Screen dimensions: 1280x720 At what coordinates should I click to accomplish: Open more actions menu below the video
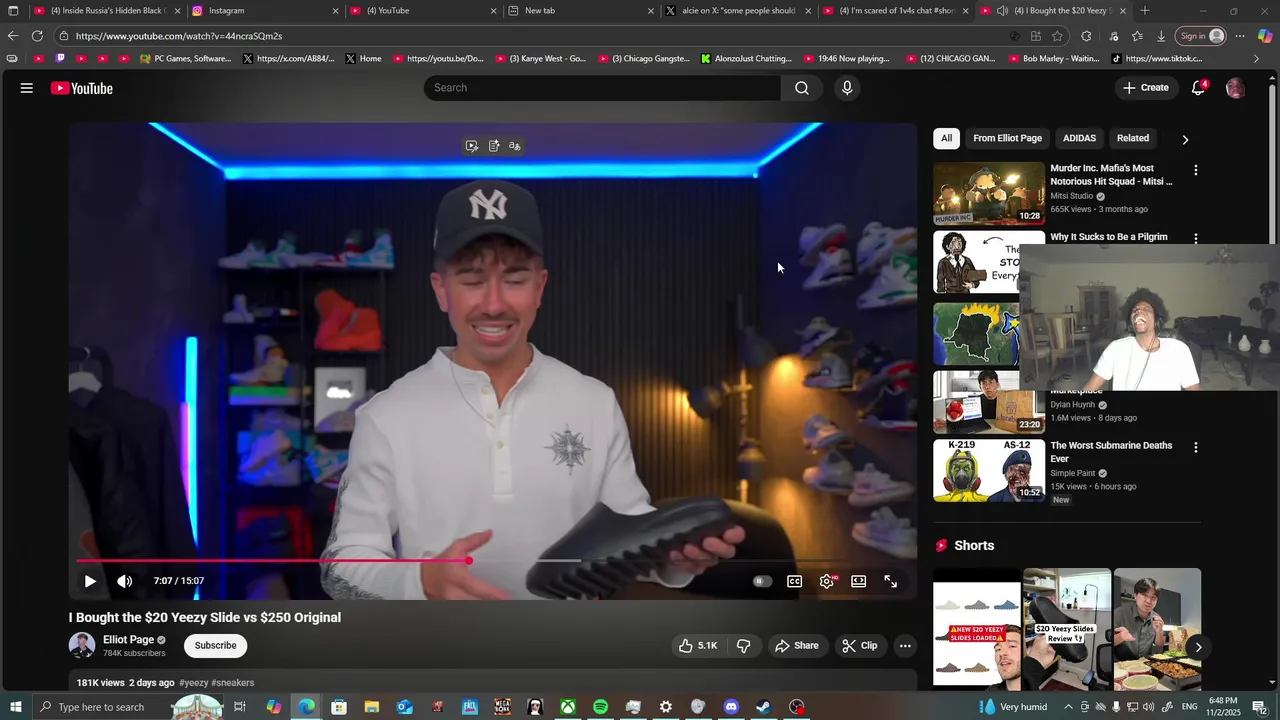(x=905, y=646)
